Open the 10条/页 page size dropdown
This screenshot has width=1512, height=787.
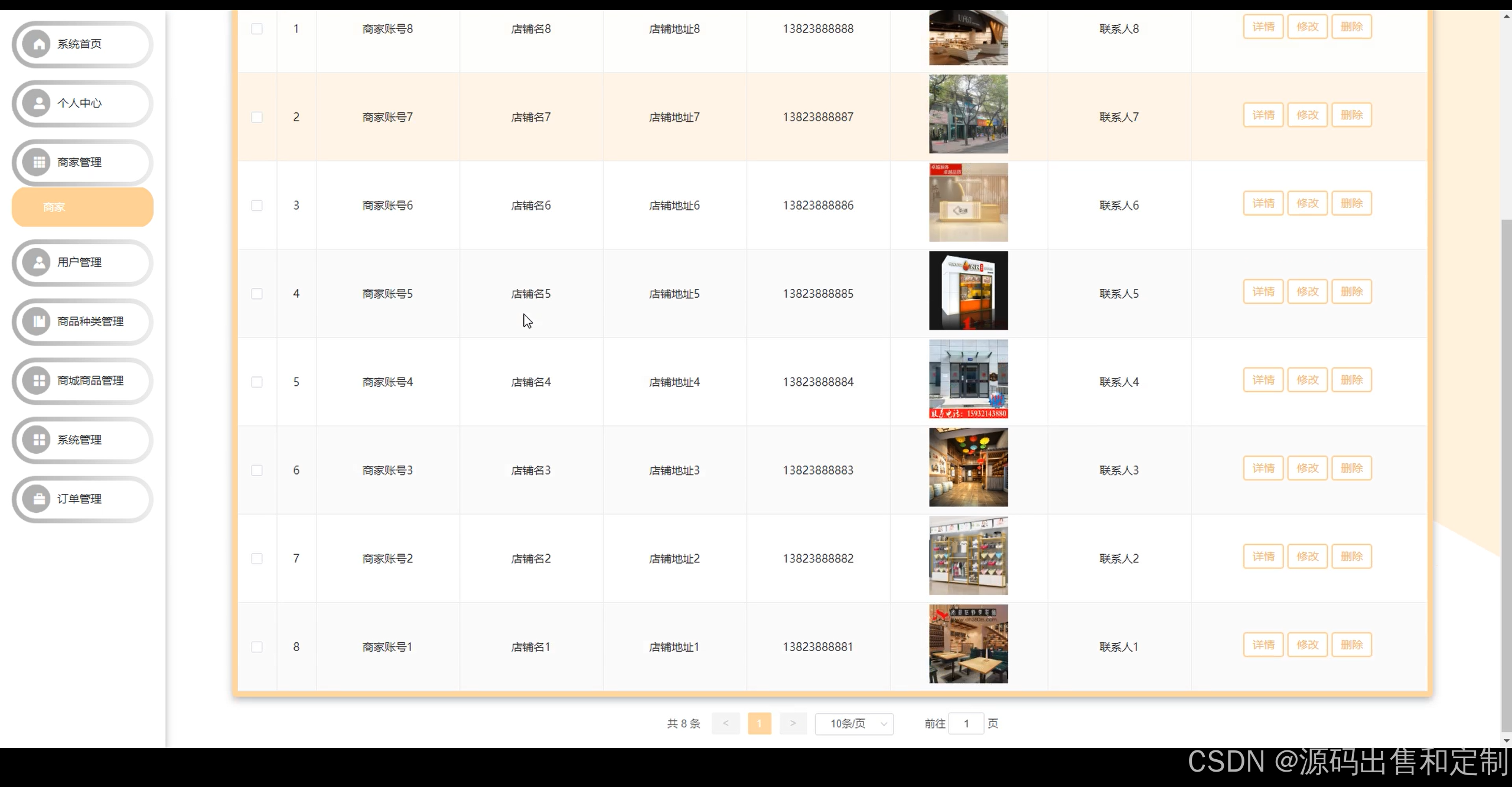coord(854,724)
